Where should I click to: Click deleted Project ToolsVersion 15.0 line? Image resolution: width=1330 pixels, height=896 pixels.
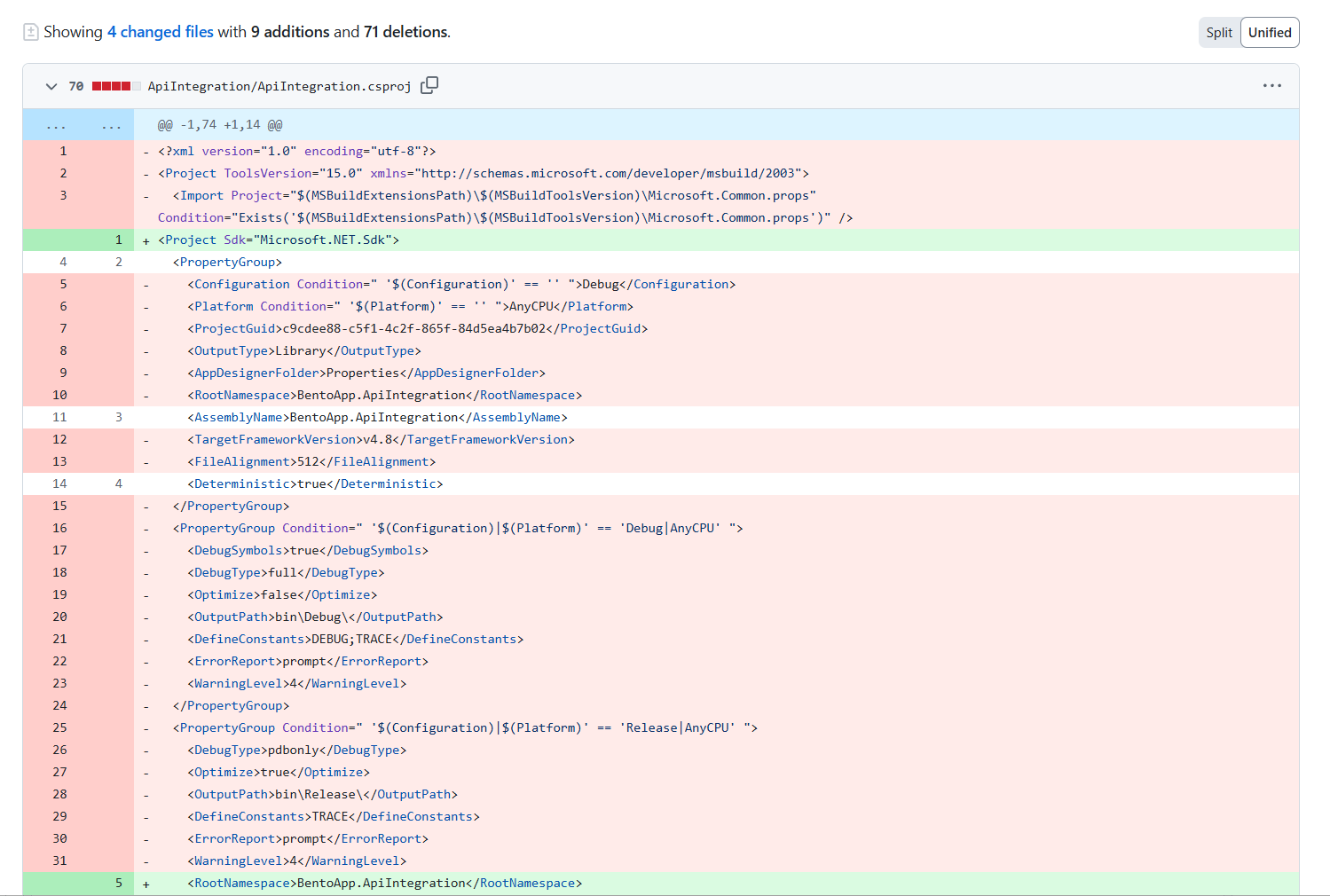(x=716, y=173)
